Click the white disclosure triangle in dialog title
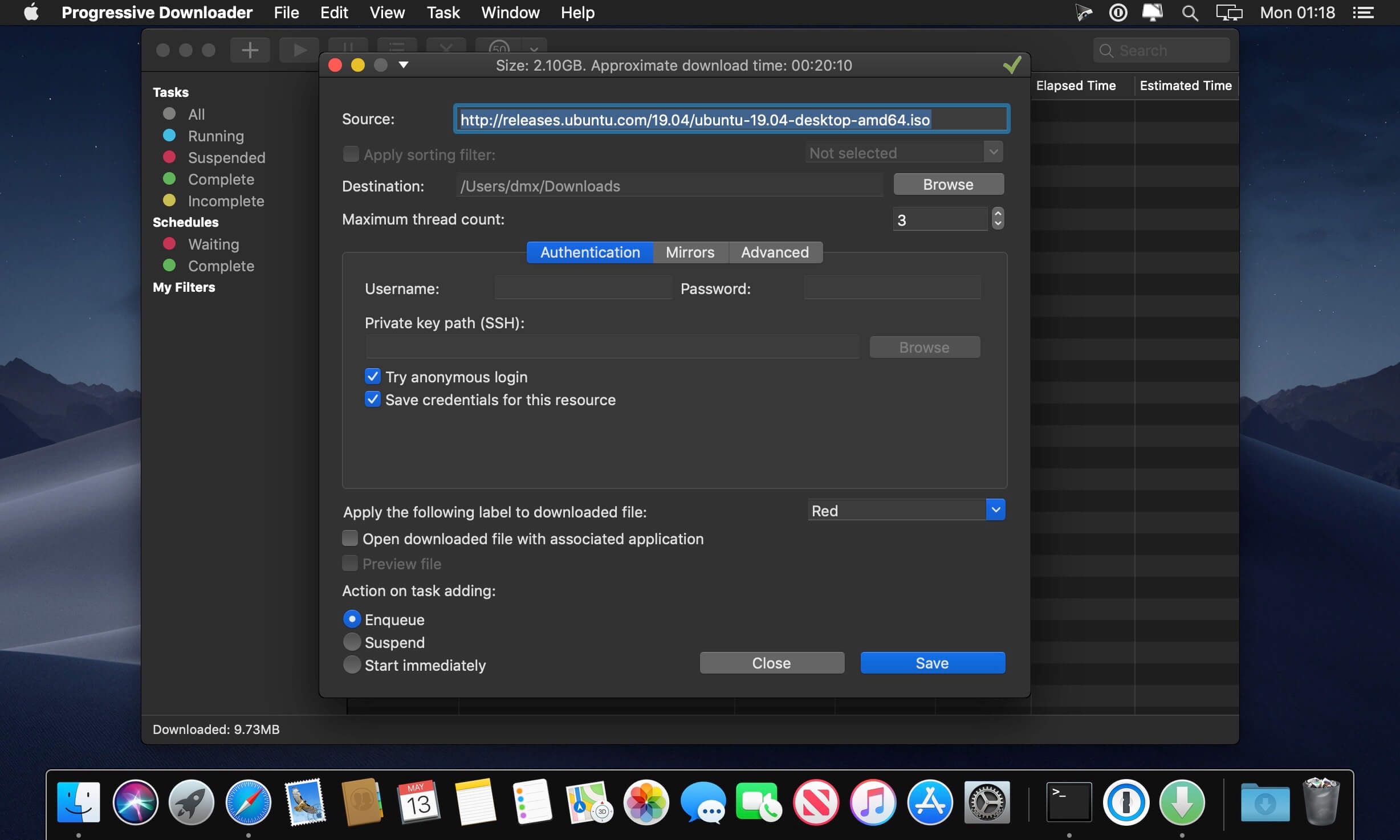Screen dimensions: 1400x840 pos(404,65)
